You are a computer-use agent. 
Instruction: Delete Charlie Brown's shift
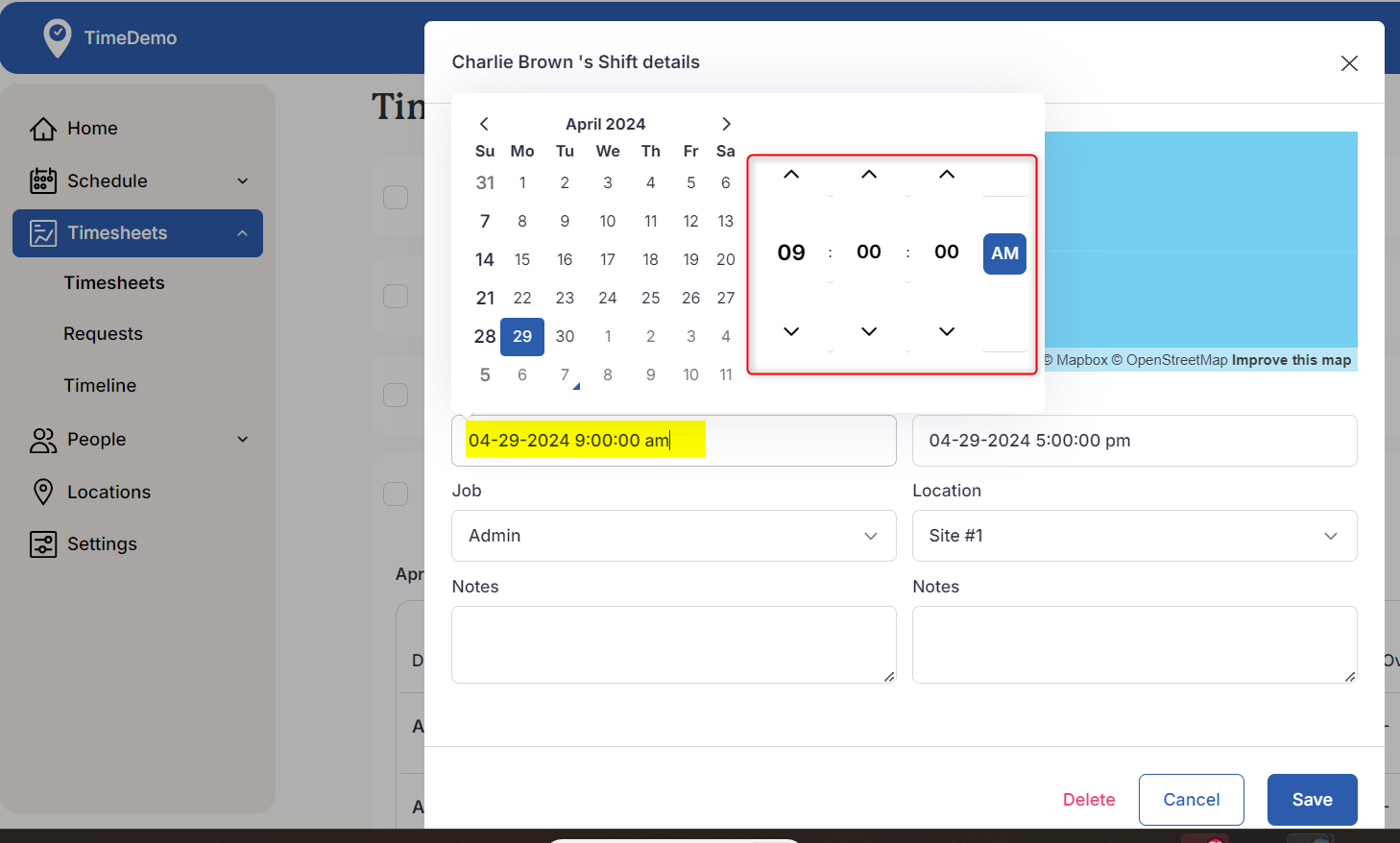[1089, 799]
